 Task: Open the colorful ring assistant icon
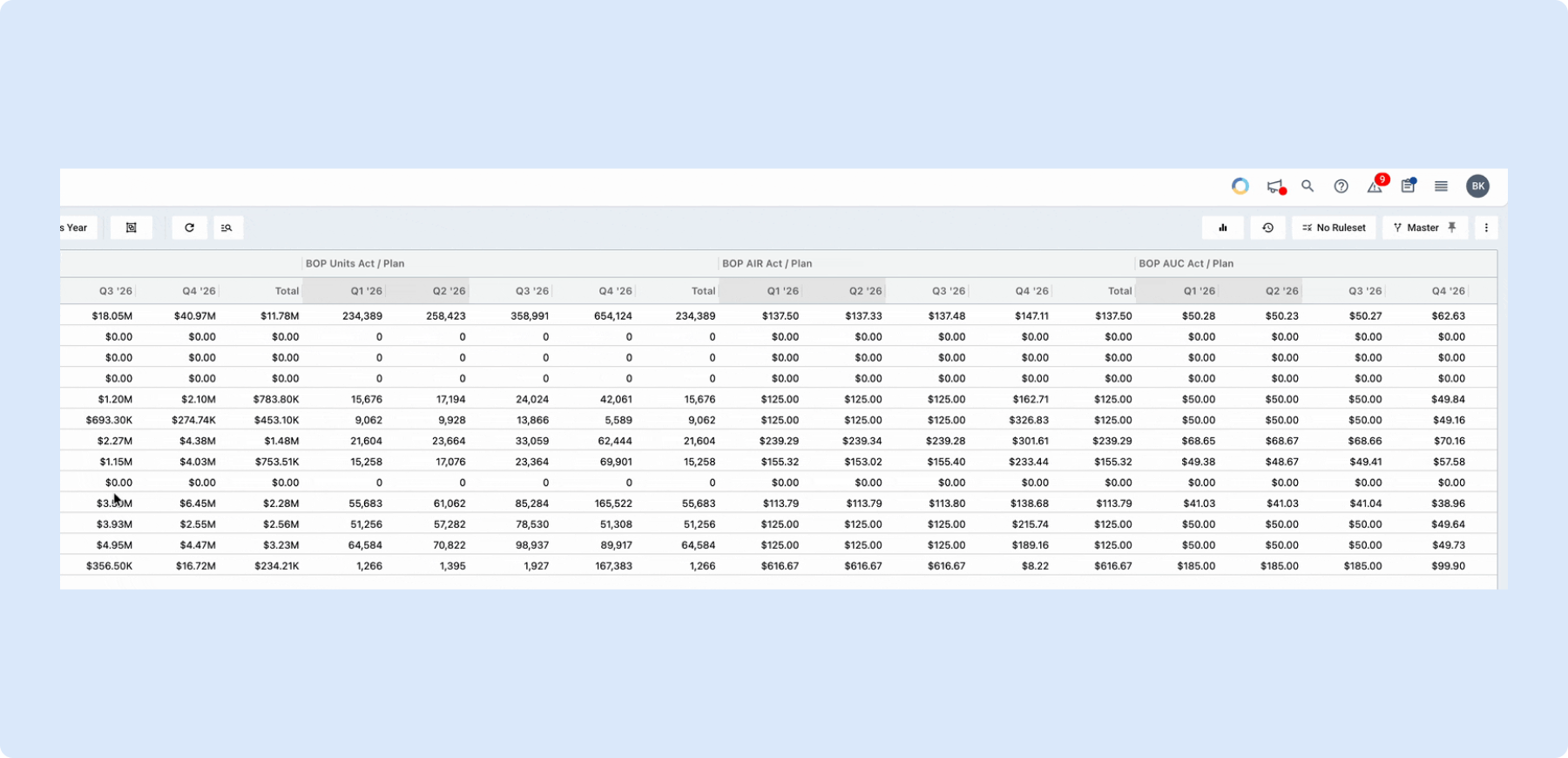click(x=1240, y=186)
